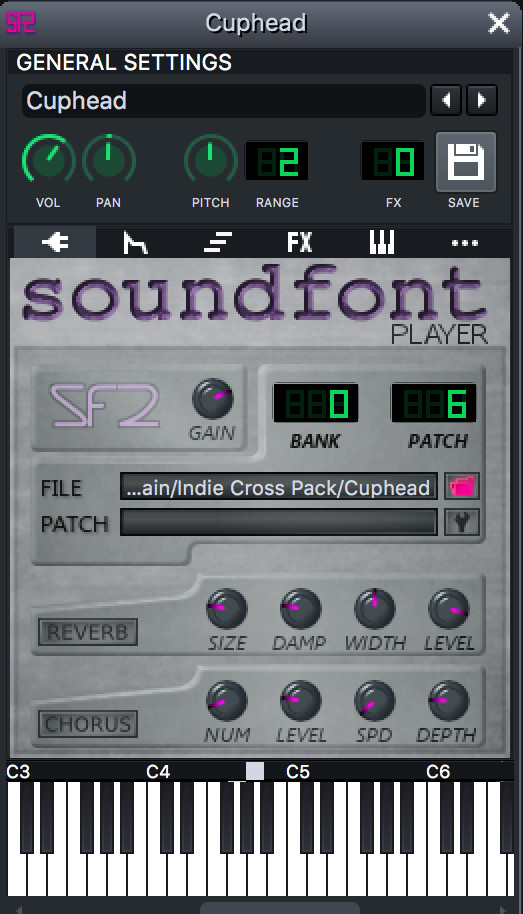Open the MIDI piano keys tab
Image resolution: width=523 pixels, height=914 pixels.
(382, 242)
